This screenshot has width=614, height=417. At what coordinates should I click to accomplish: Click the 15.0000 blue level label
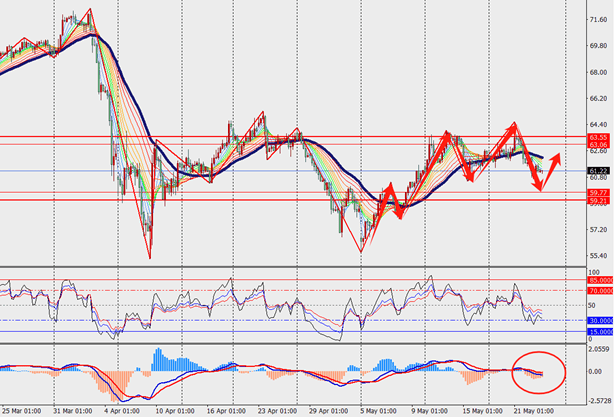pos(600,331)
